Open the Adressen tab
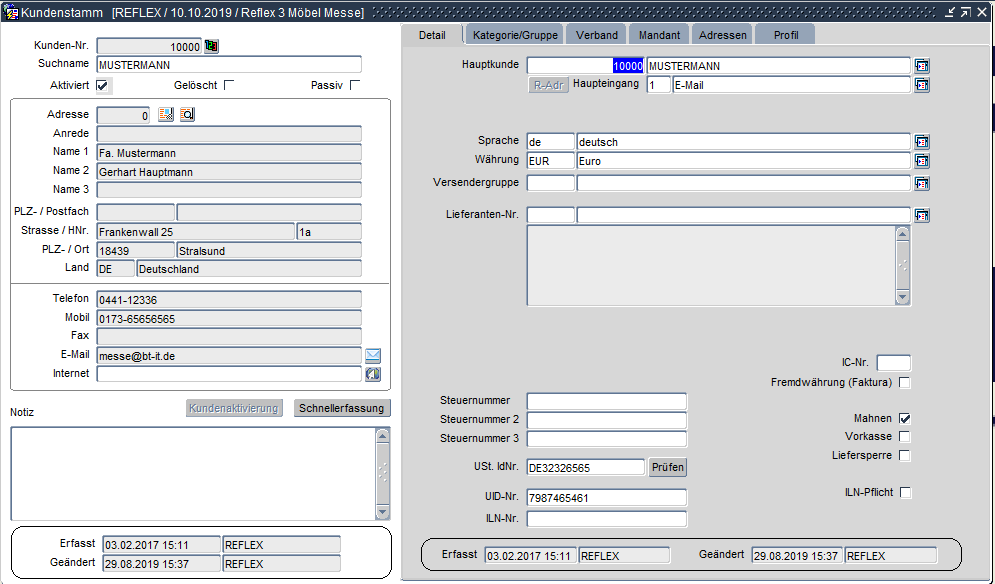This screenshot has width=995, height=584. pos(722,35)
